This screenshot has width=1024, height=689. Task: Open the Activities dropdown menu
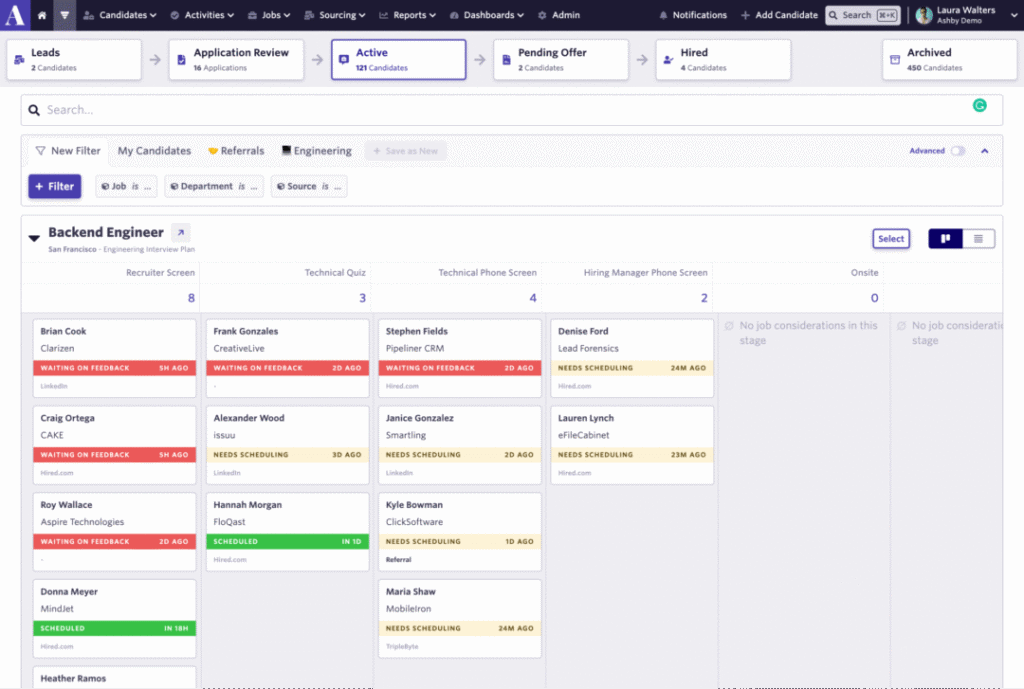pyautogui.click(x=202, y=15)
